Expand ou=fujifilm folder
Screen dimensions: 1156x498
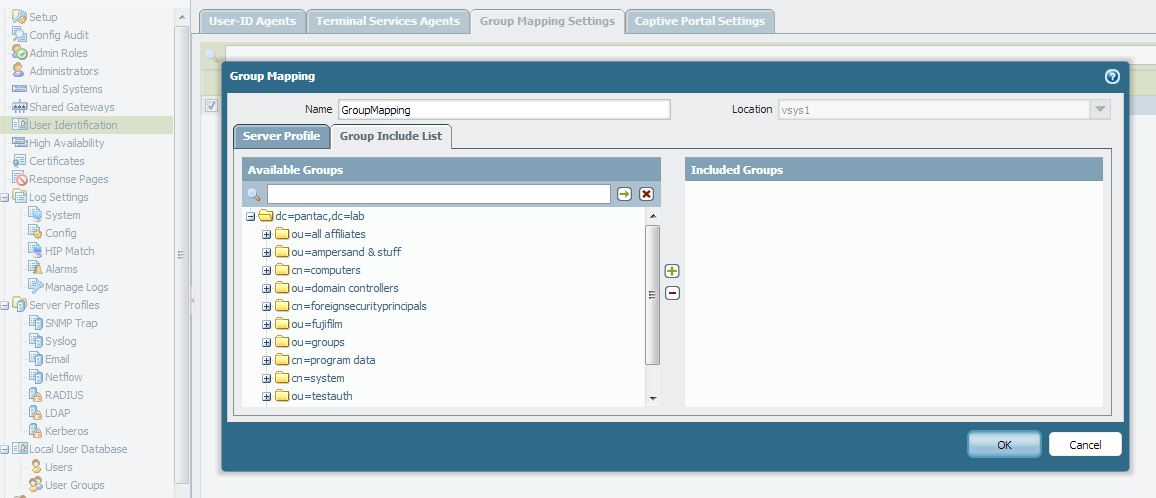pos(267,325)
